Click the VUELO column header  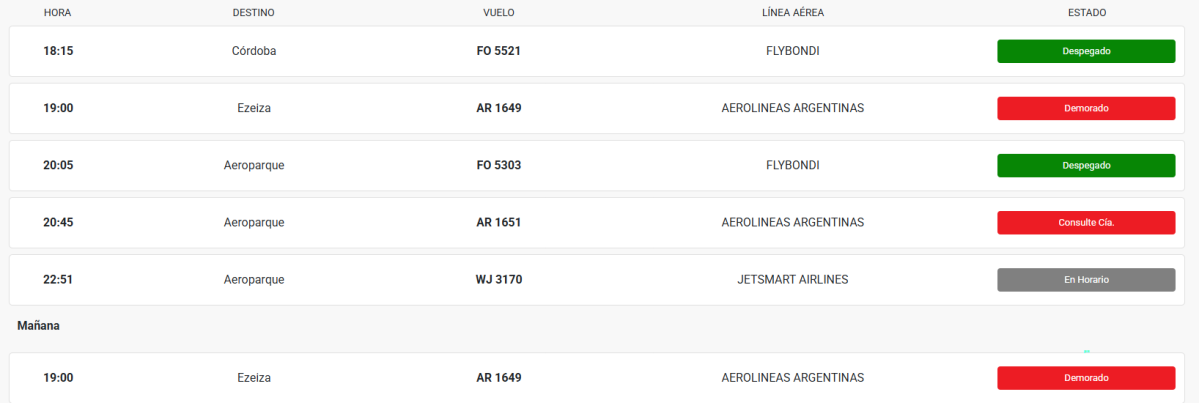498,12
